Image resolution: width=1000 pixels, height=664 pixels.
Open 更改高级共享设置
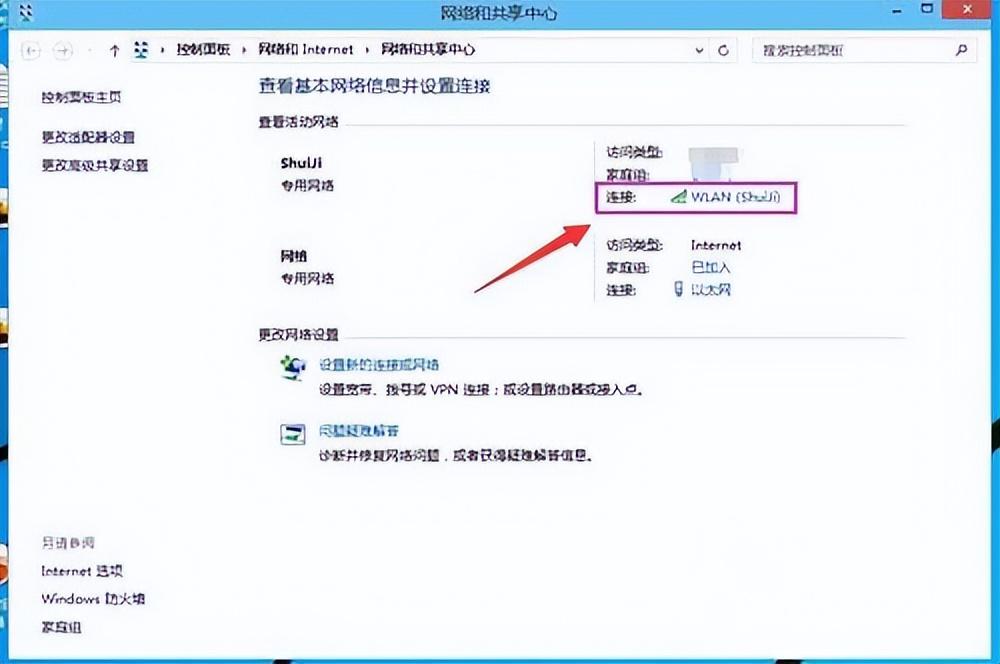point(94,165)
